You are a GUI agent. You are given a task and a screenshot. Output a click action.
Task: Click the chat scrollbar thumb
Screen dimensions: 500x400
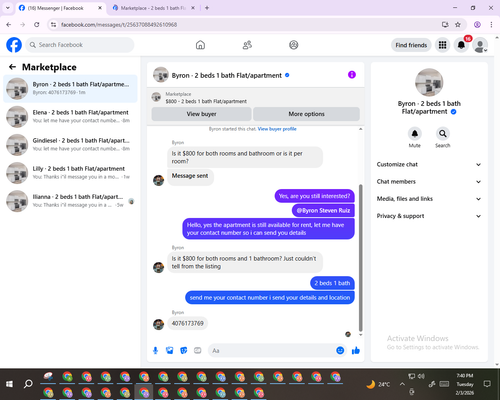pyautogui.click(x=361, y=257)
